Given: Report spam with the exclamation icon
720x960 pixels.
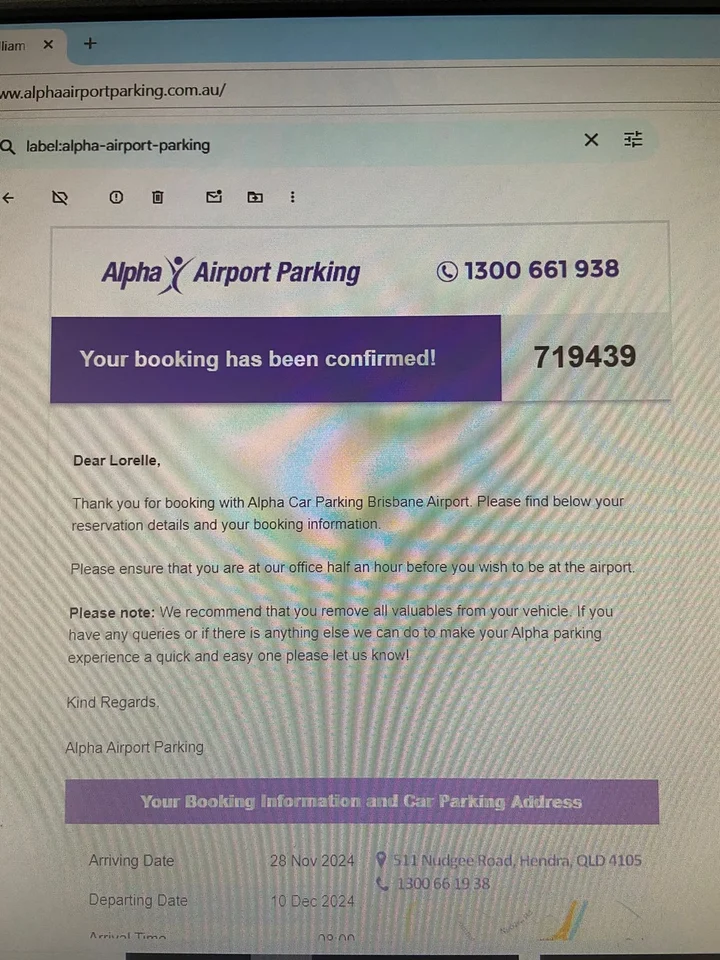Looking at the screenshot, I should point(116,198).
